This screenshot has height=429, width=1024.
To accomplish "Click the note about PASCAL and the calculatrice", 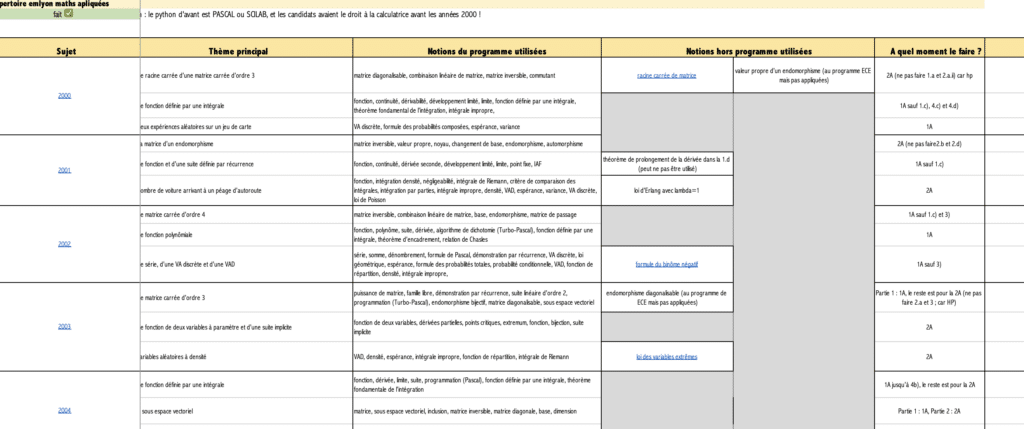I will [x=311, y=14].
